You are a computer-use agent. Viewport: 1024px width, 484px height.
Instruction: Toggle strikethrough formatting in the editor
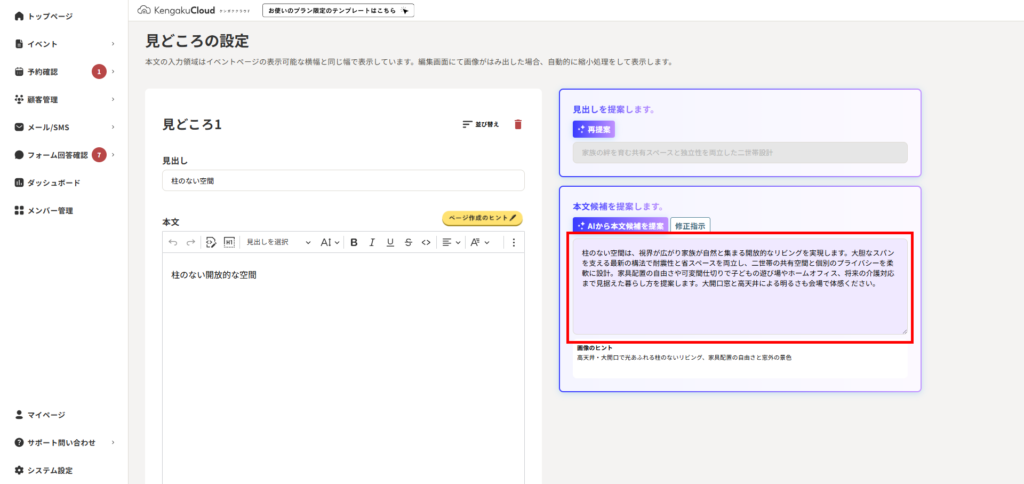pyautogui.click(x=408, y=242)
